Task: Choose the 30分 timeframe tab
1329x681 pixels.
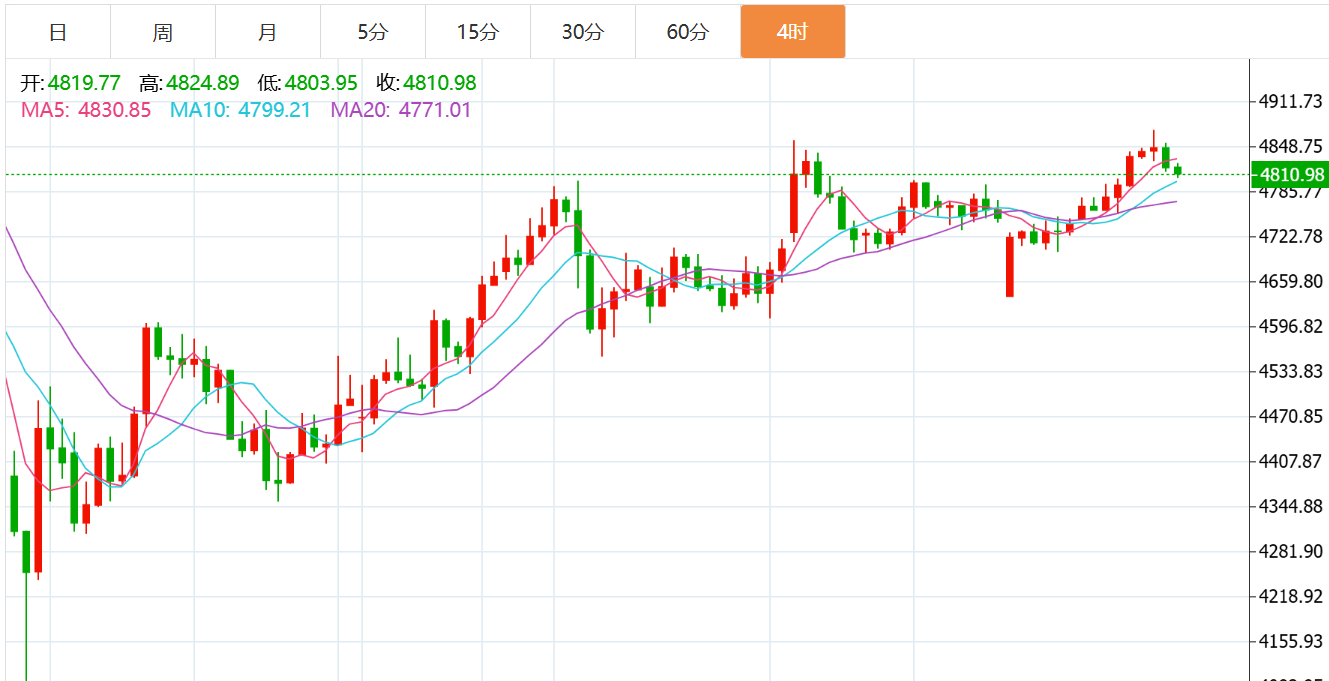Action: (583, 32)
